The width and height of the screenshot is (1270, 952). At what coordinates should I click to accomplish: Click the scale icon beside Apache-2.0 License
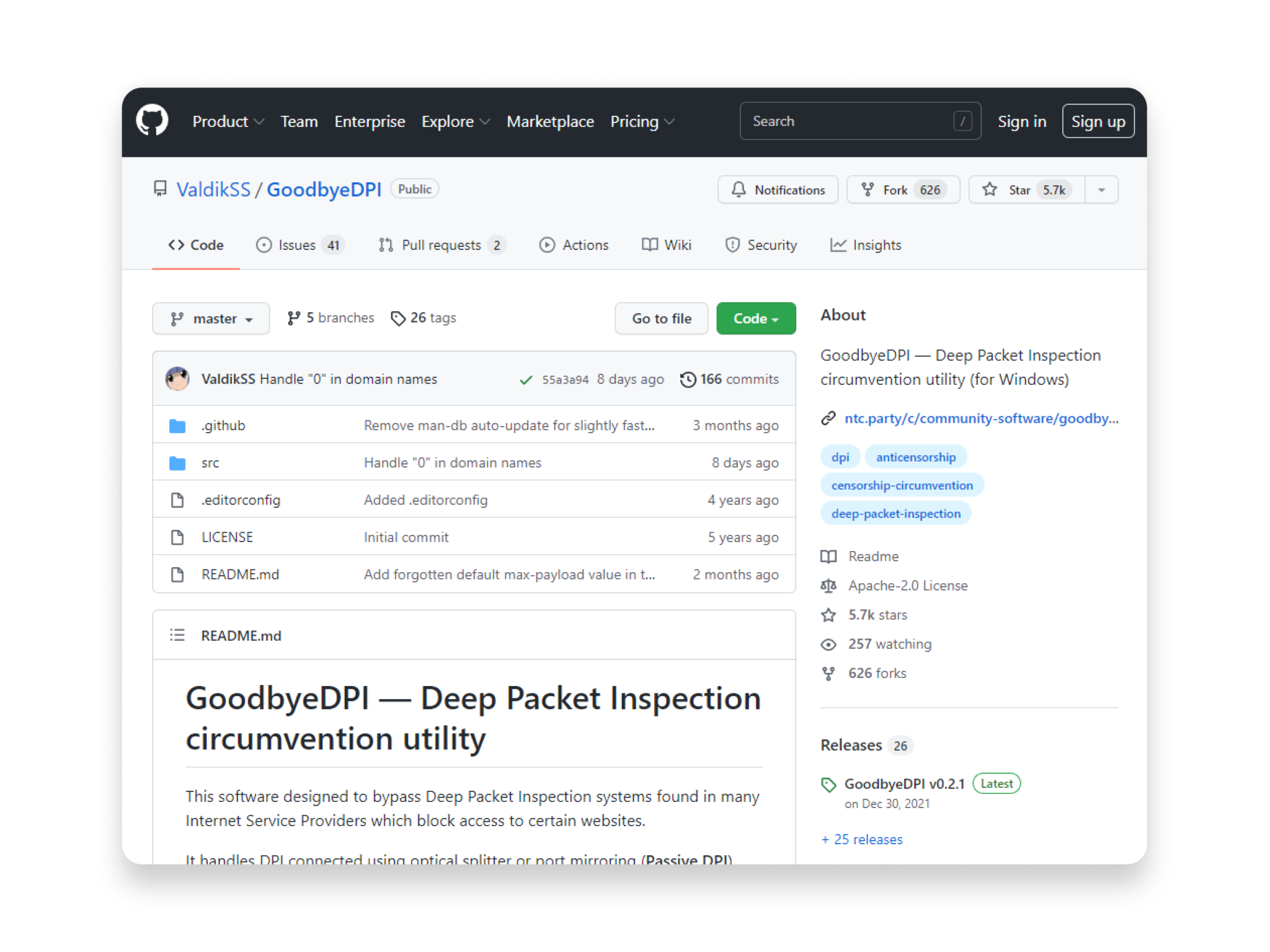pyautogui.click(x=828, y=586)
